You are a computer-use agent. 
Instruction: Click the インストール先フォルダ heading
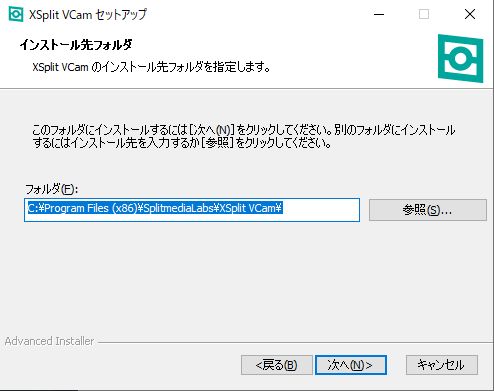[x=76, y=45]
